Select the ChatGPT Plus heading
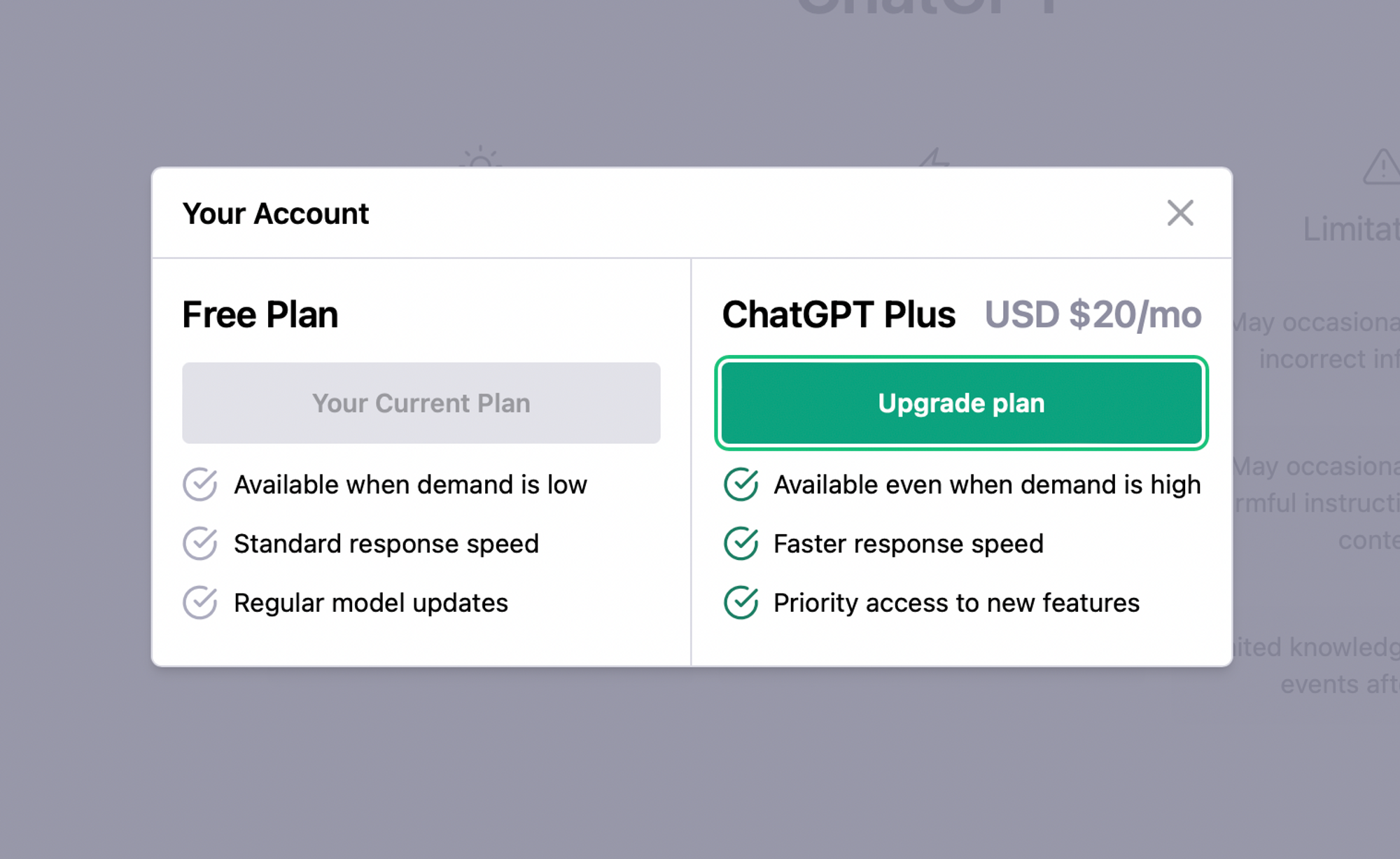Image resolution: width=1400 pixels, height=859 pixels. (839, 314)
